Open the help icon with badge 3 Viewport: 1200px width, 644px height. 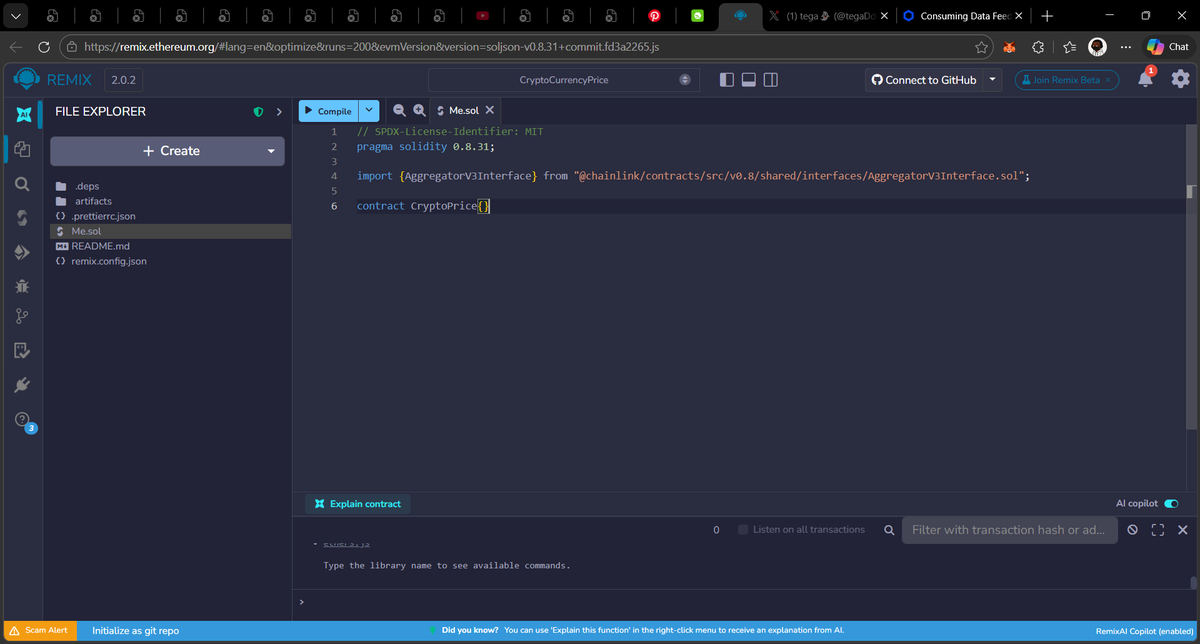tap(24, 421)
